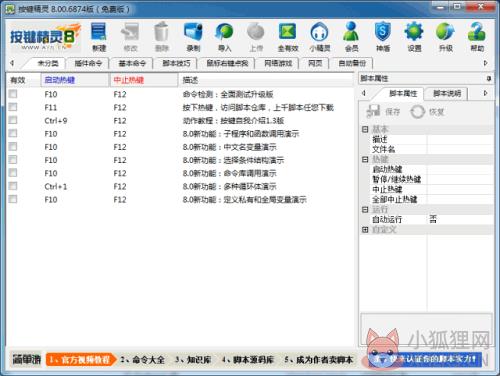Open the 自动备份 tab
Viewport: 500px width, 376px height.
pyautogui.click(x=352, y=63)
